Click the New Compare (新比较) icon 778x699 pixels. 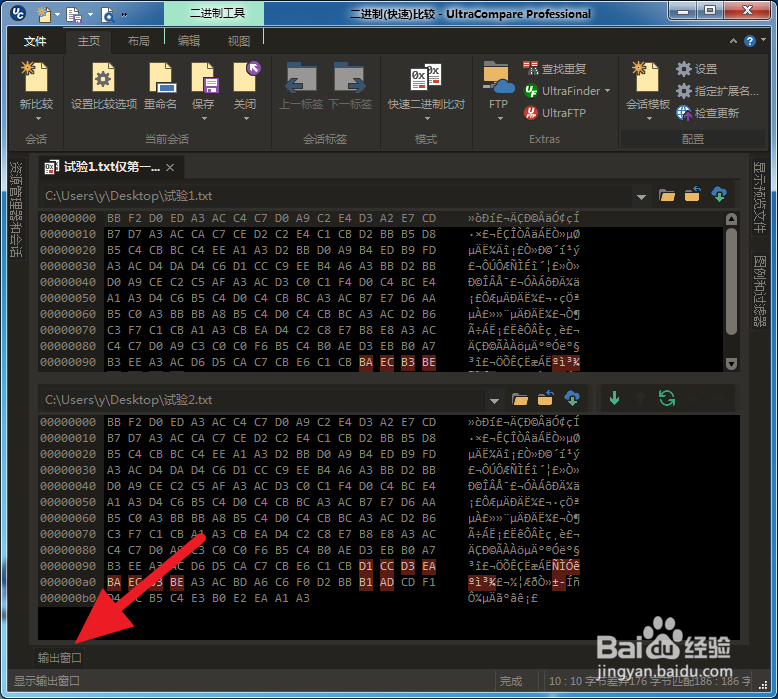[x=36, y=78]
